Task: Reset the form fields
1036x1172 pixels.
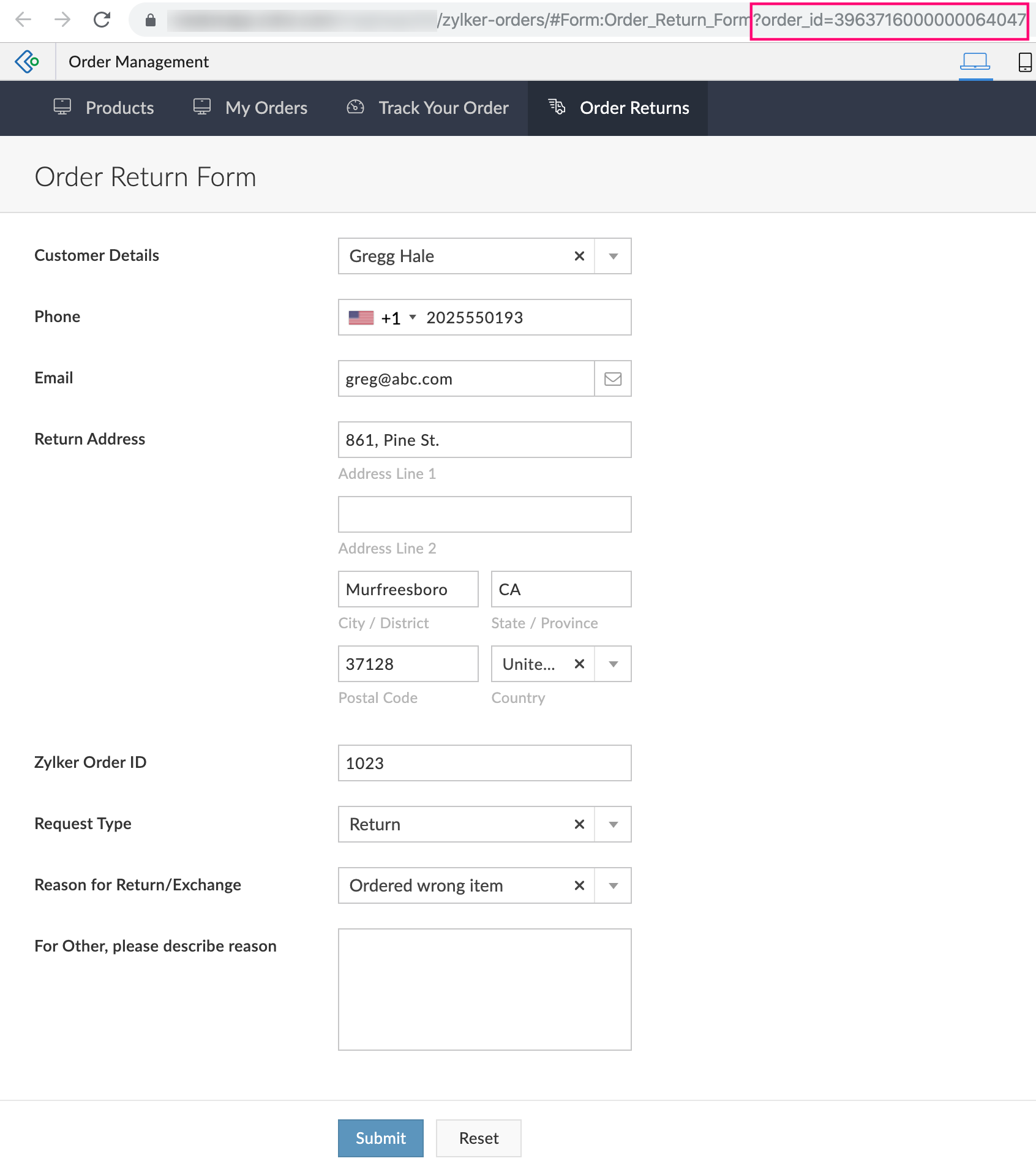Action: 478,1138
